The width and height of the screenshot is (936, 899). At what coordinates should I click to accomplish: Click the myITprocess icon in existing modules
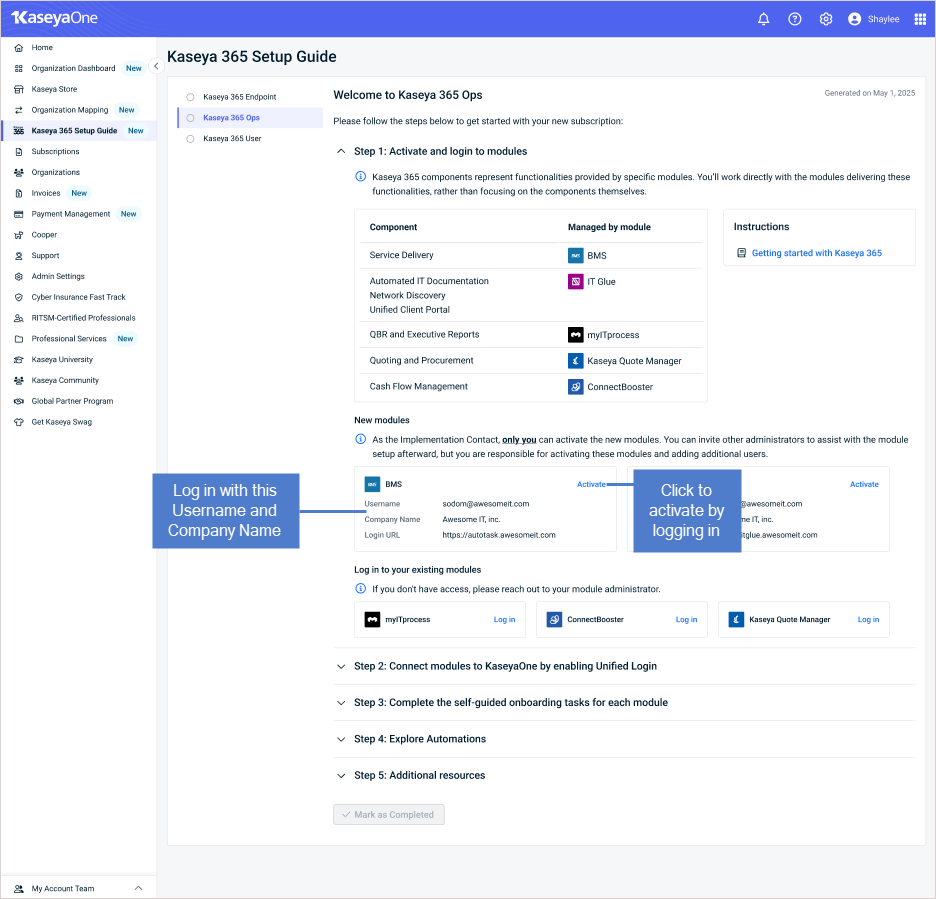pos(372,620)
